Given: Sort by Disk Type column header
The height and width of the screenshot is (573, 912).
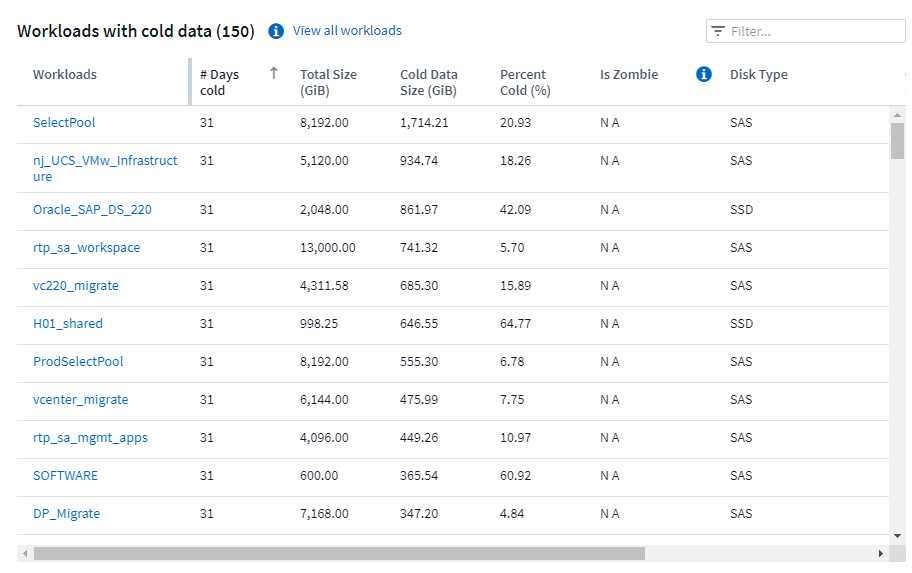Looking at the screenshot, I should click(758, 74).
